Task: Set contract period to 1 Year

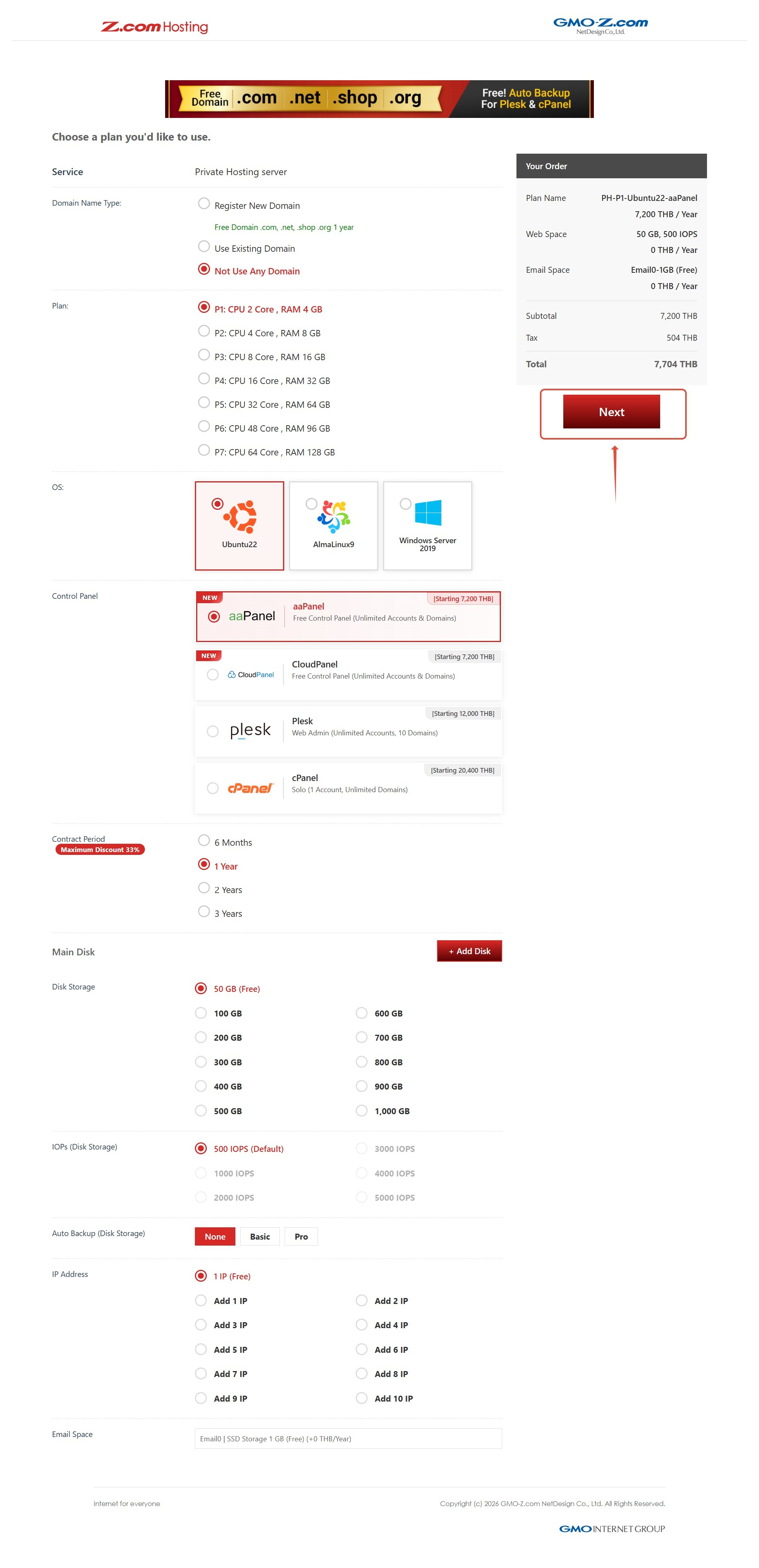Action: [x=204, y=864]
